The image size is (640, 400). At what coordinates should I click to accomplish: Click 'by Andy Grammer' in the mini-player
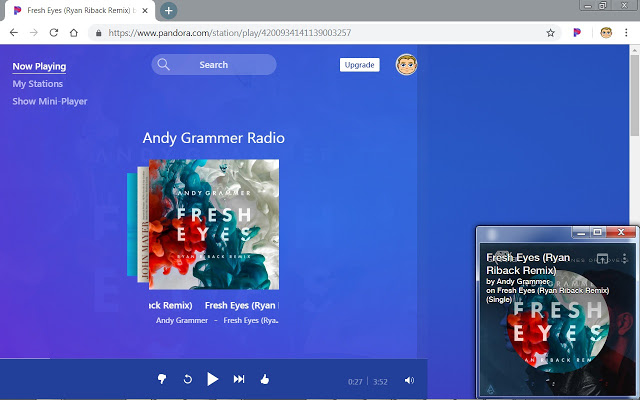(x=518, y=281)
